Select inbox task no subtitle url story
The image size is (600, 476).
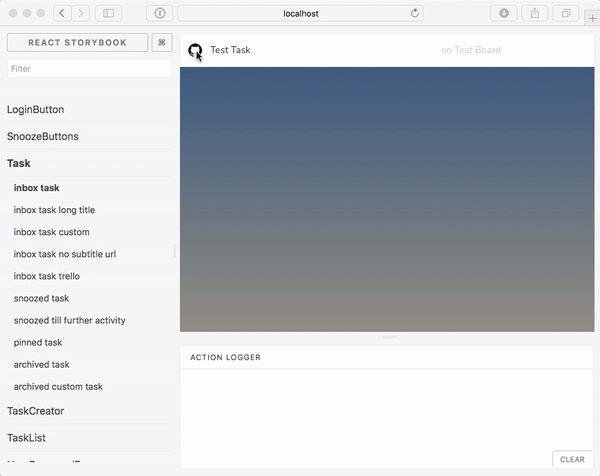(x=65, y=254)
